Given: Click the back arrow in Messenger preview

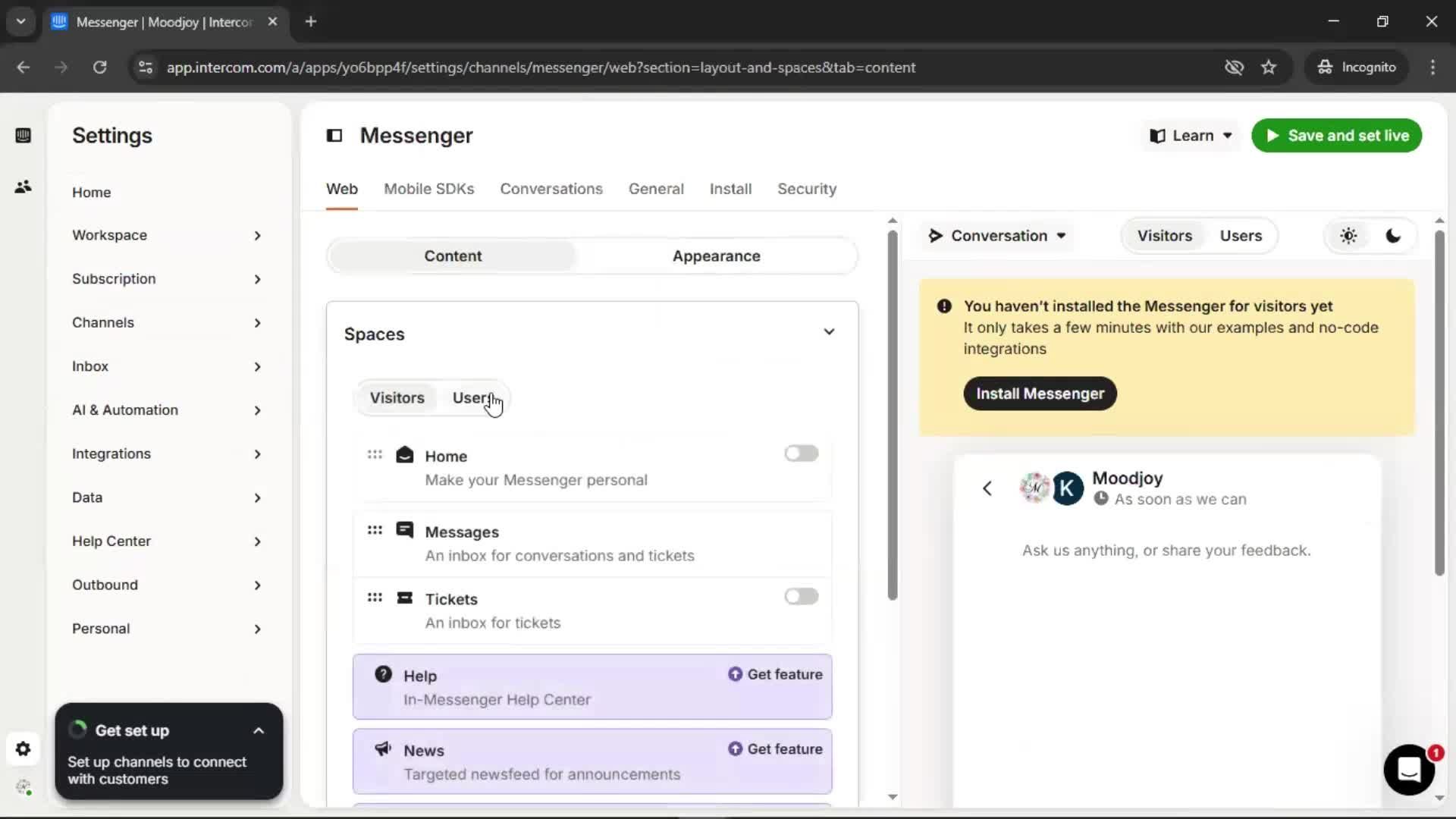Looking at the screenshot, I should point(987,488).
